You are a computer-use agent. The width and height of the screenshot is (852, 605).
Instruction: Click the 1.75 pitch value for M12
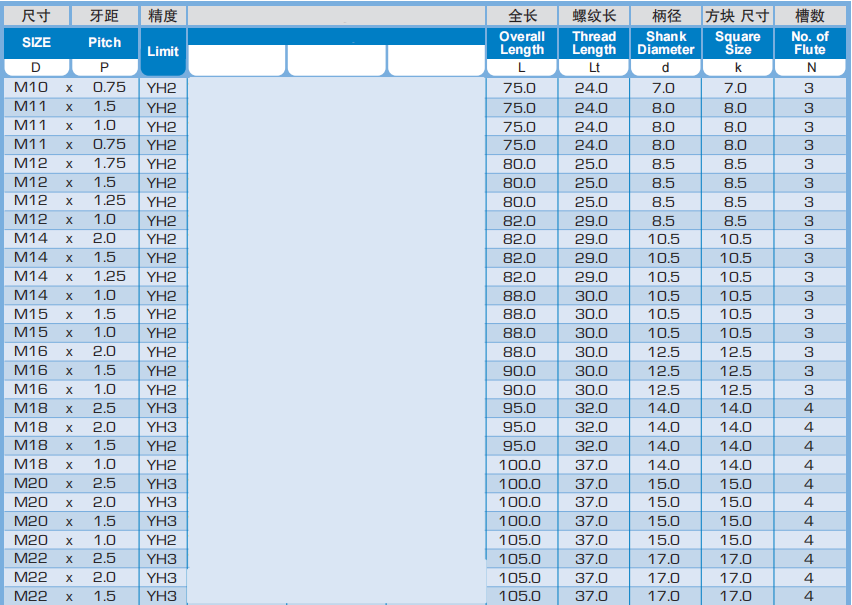(x=109, y=163)
